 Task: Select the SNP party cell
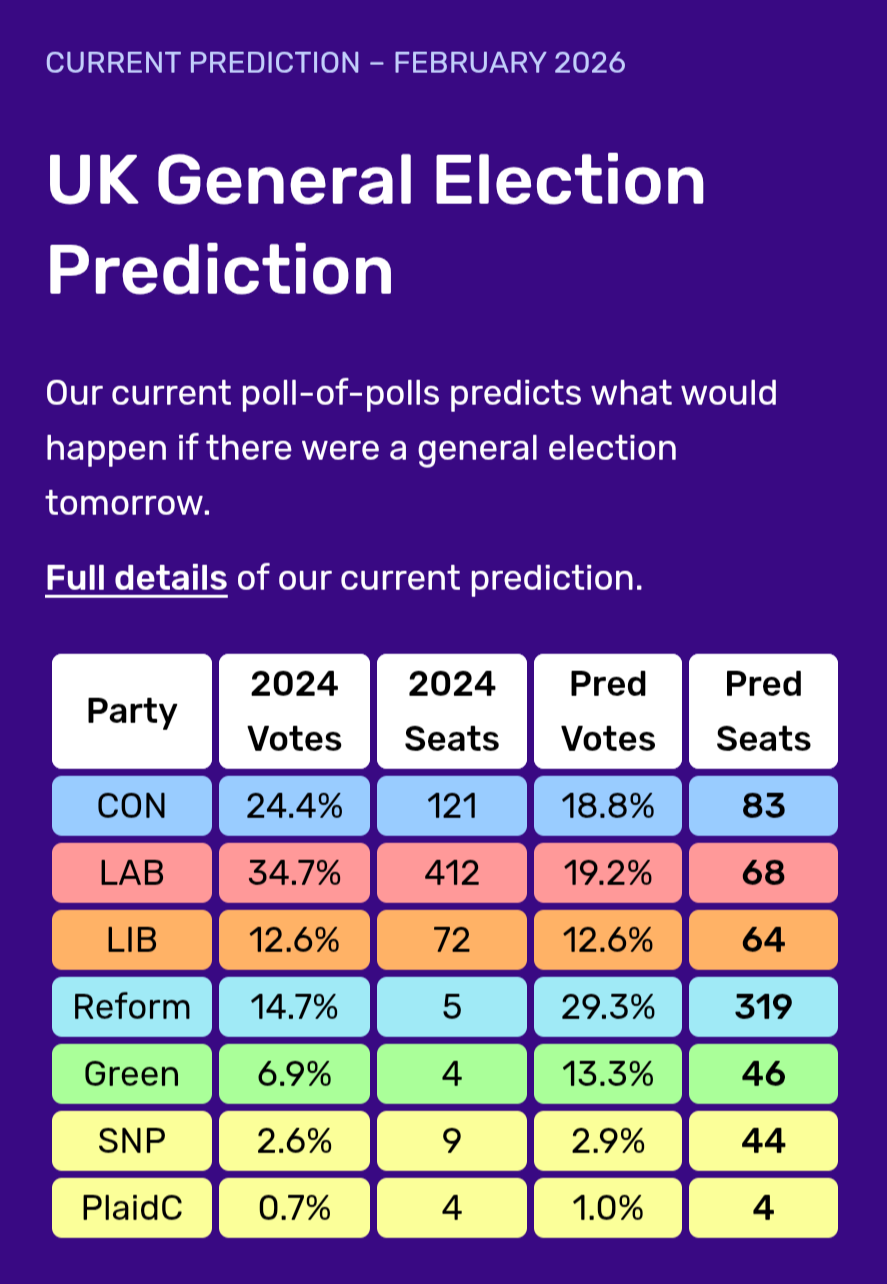tap(132, 1140)
